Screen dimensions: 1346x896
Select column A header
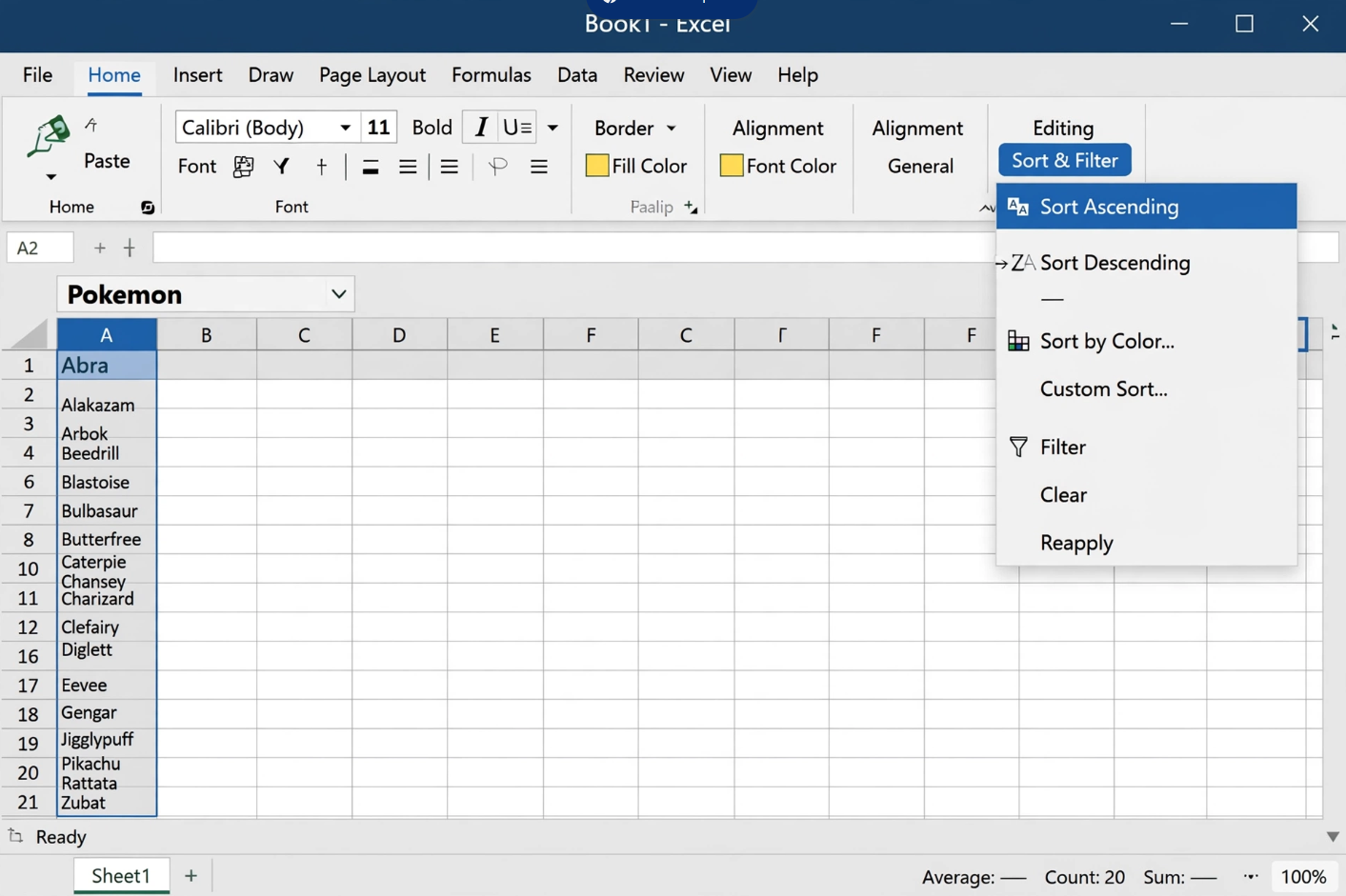point(107,335)
